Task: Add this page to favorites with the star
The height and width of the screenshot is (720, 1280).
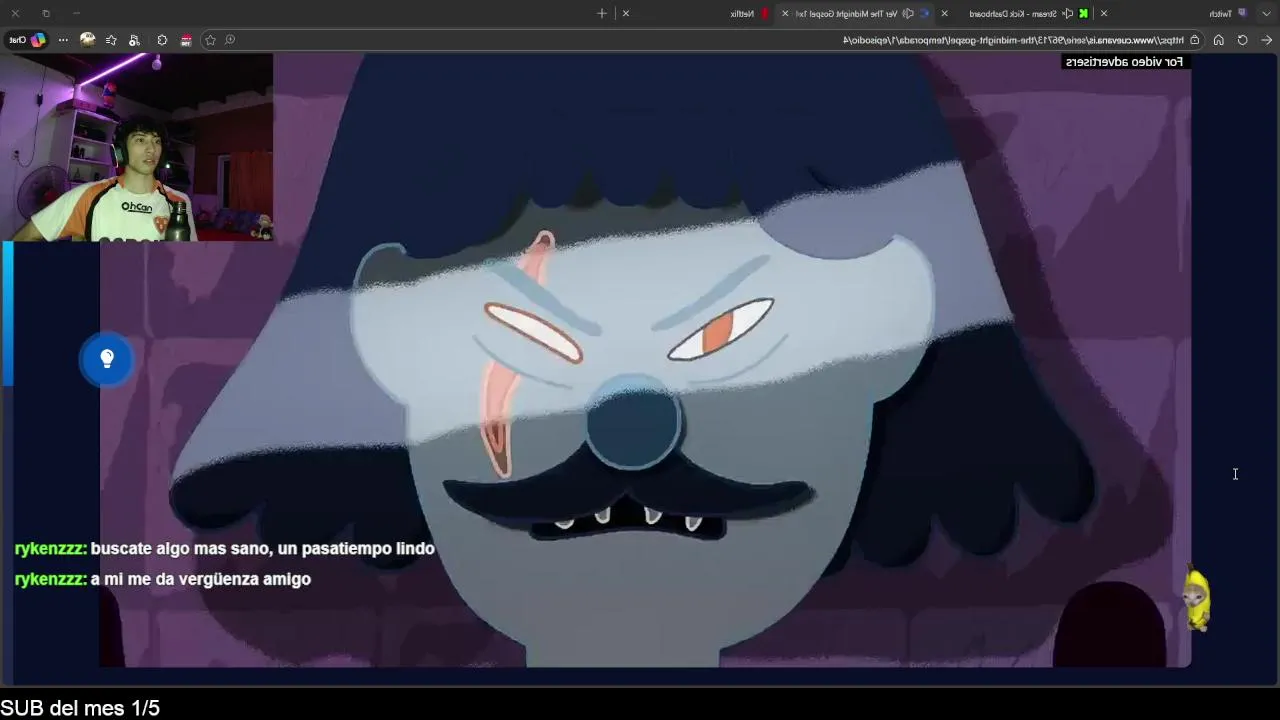Action: click(210, 40)
